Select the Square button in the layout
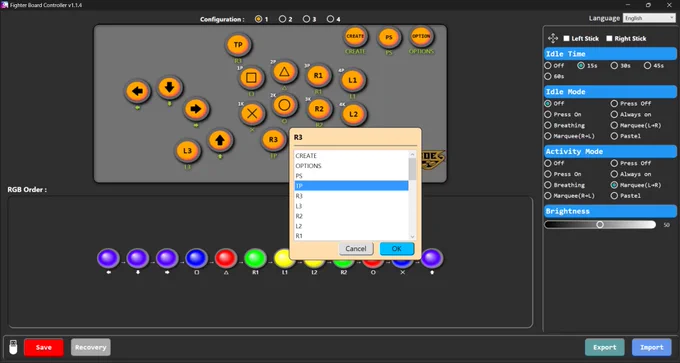The image size is (680, 363). point(251,78)
